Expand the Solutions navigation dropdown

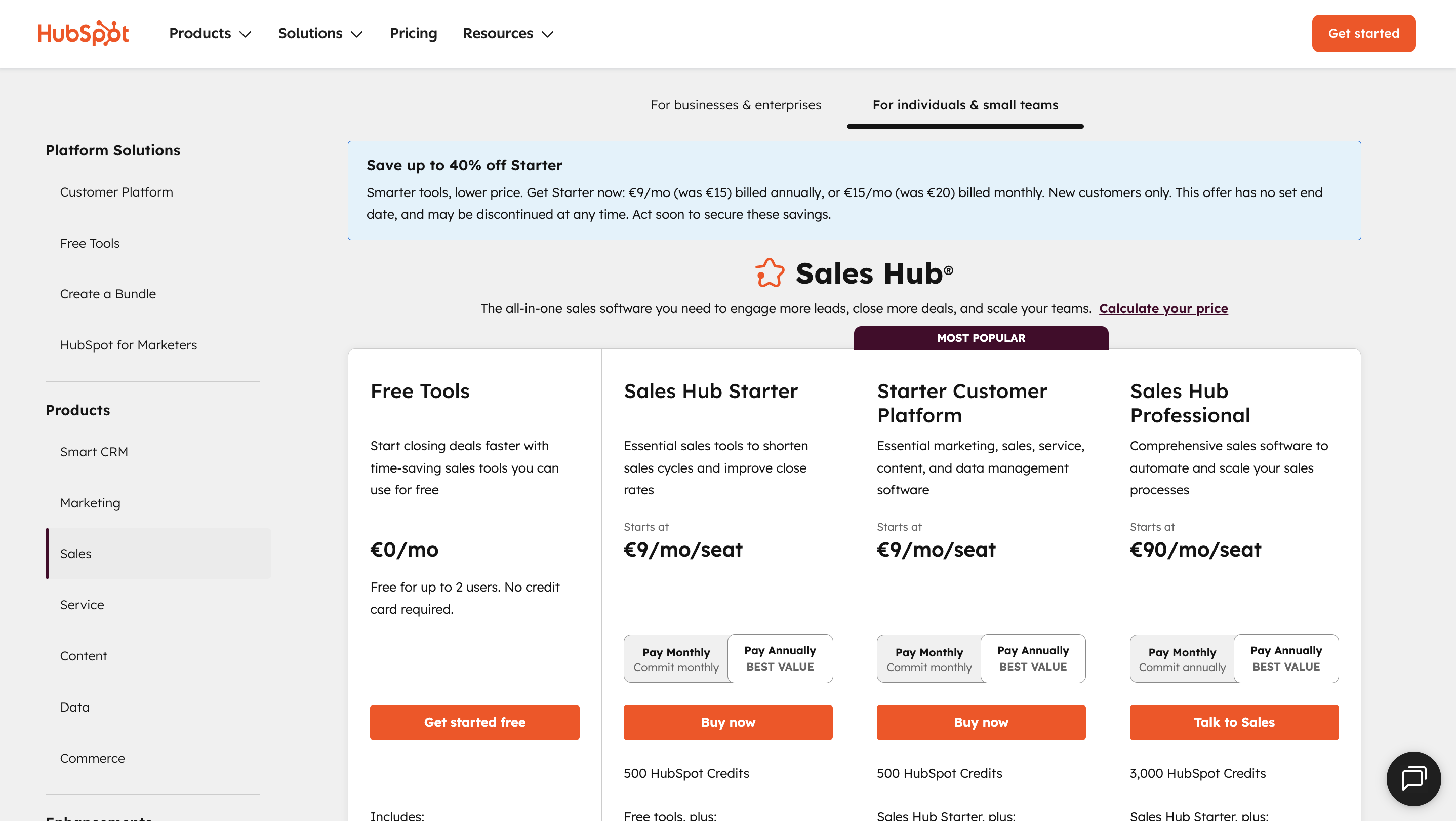320,33
